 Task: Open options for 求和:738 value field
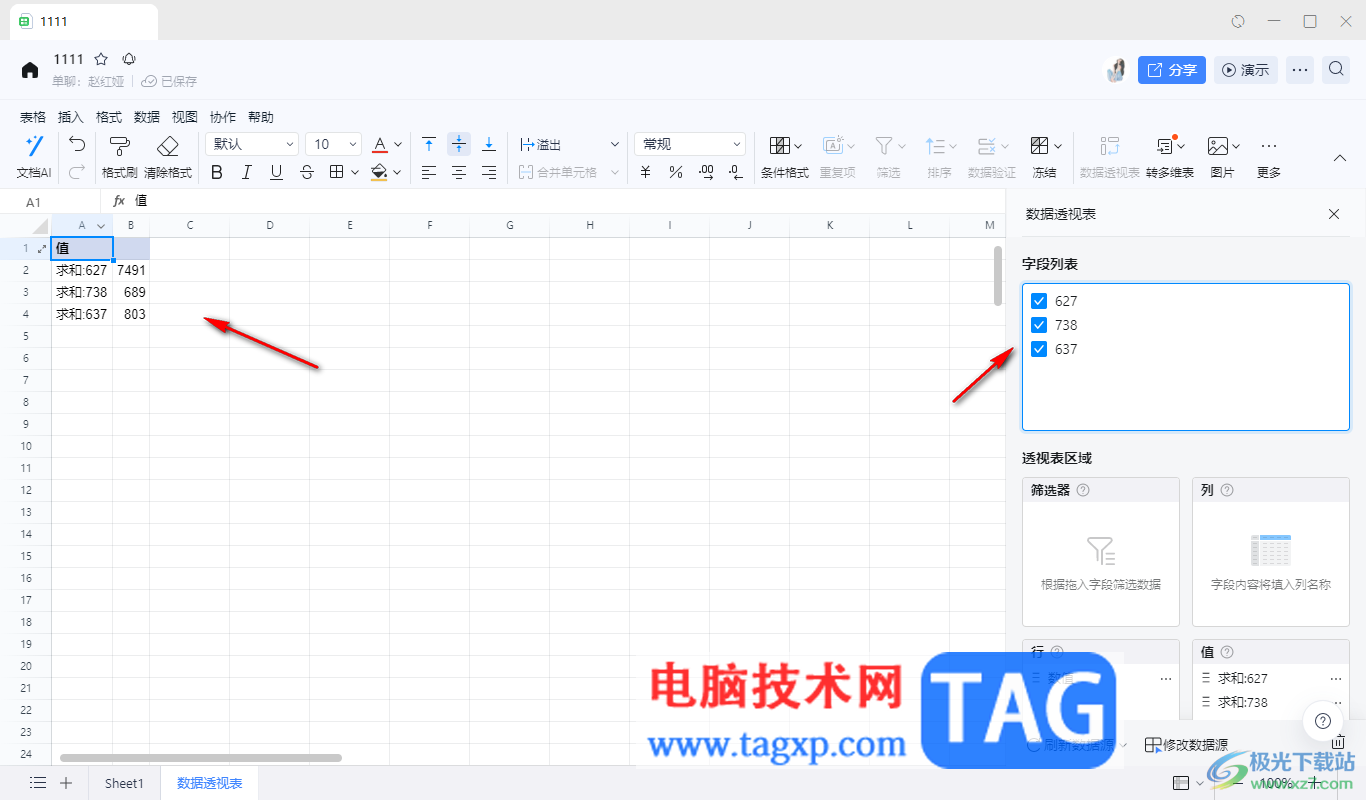coord(1336,702)
